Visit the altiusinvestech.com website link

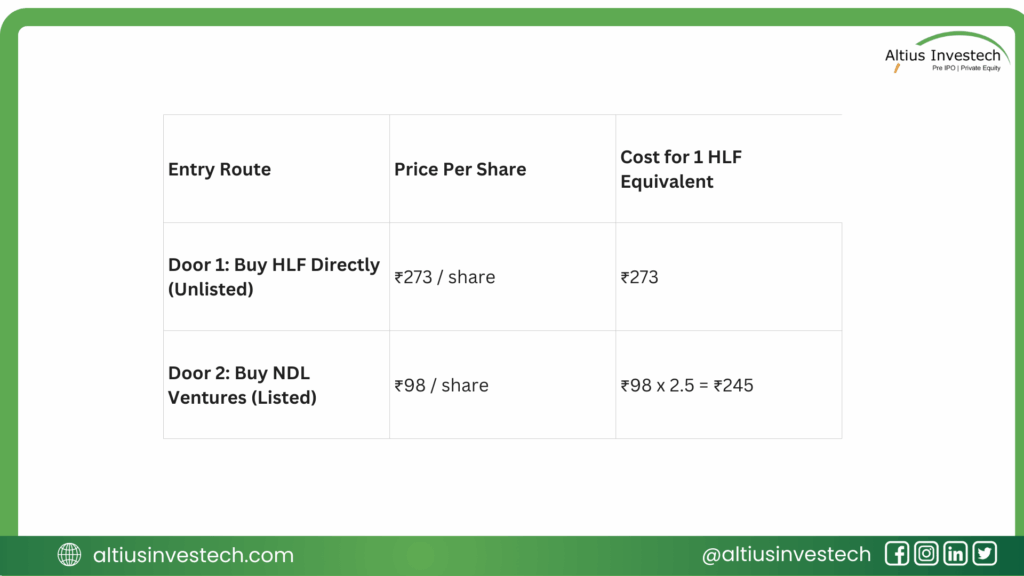point(193,555)
